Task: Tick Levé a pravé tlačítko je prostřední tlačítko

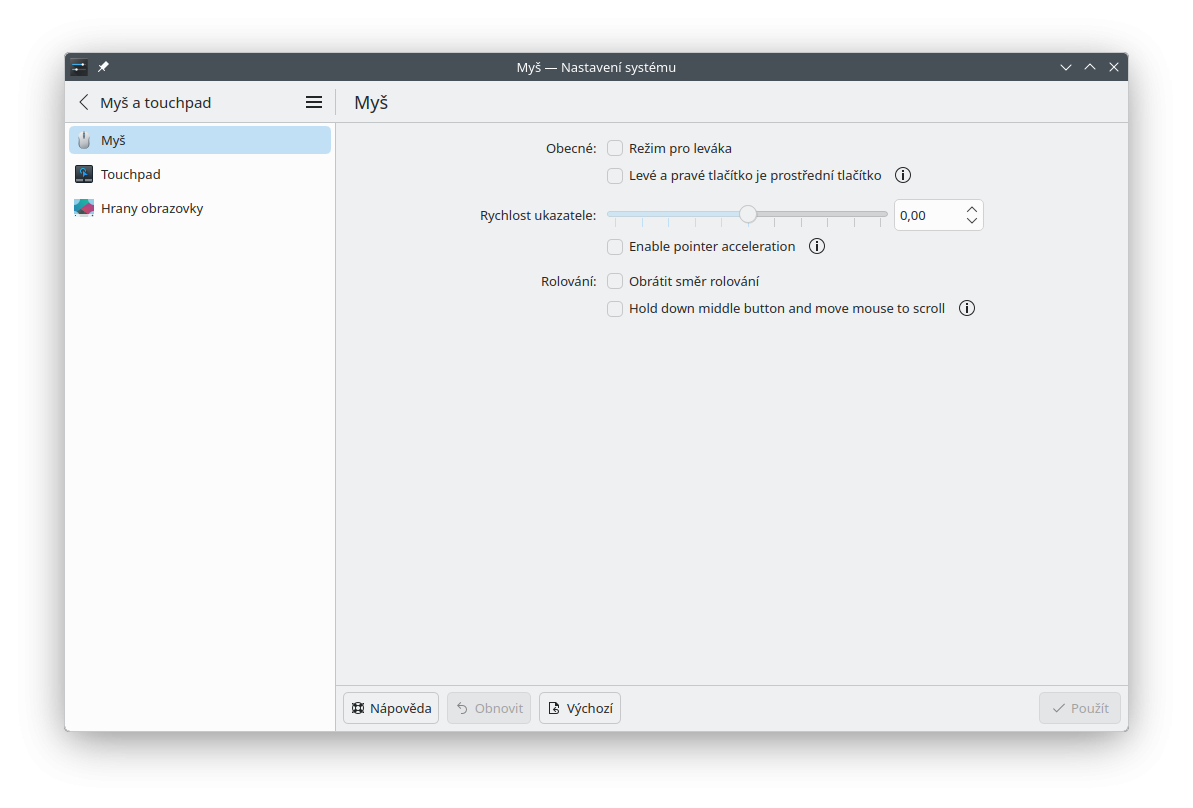Action: click(x=615, y=176)
